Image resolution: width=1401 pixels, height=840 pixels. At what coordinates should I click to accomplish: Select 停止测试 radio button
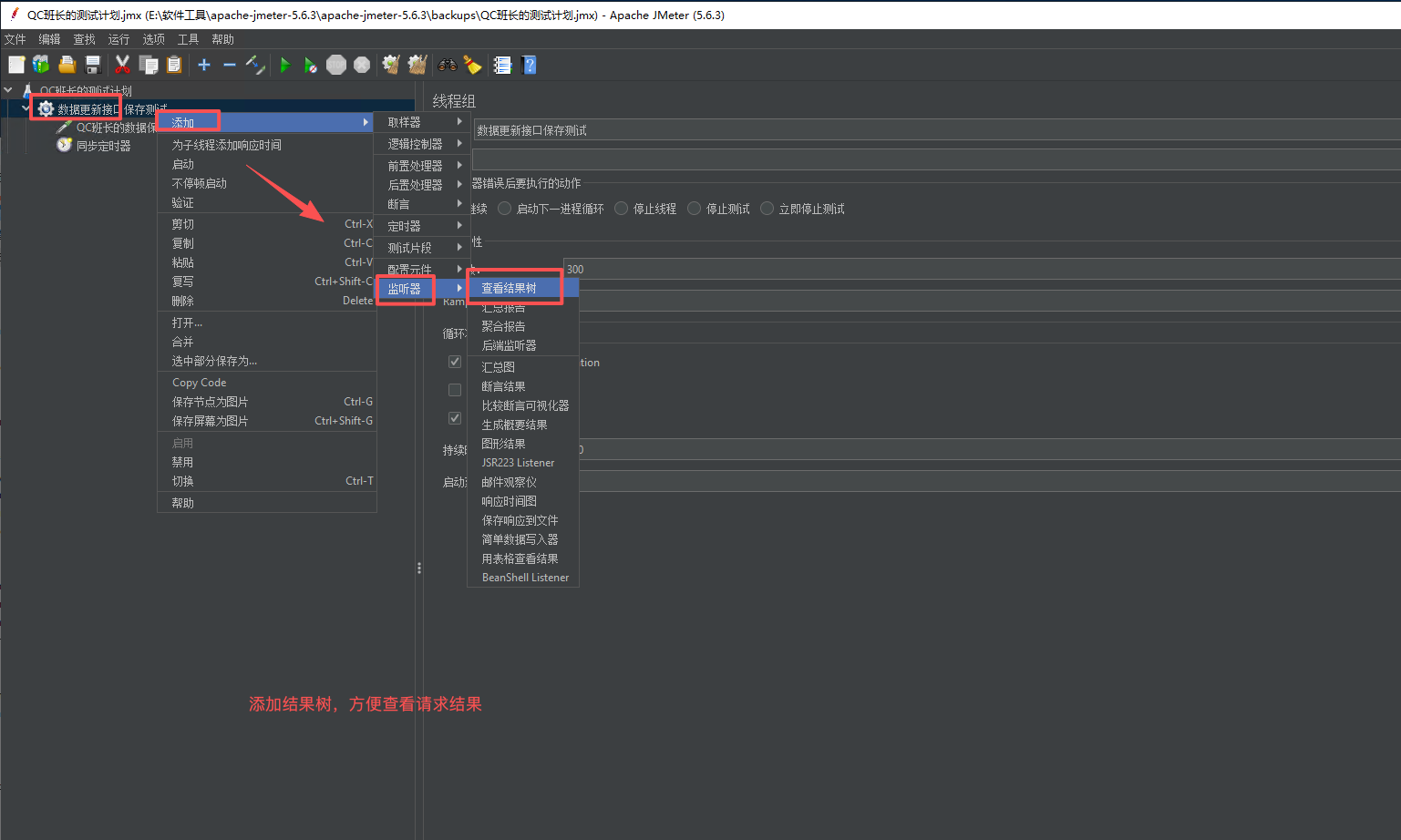695,209
